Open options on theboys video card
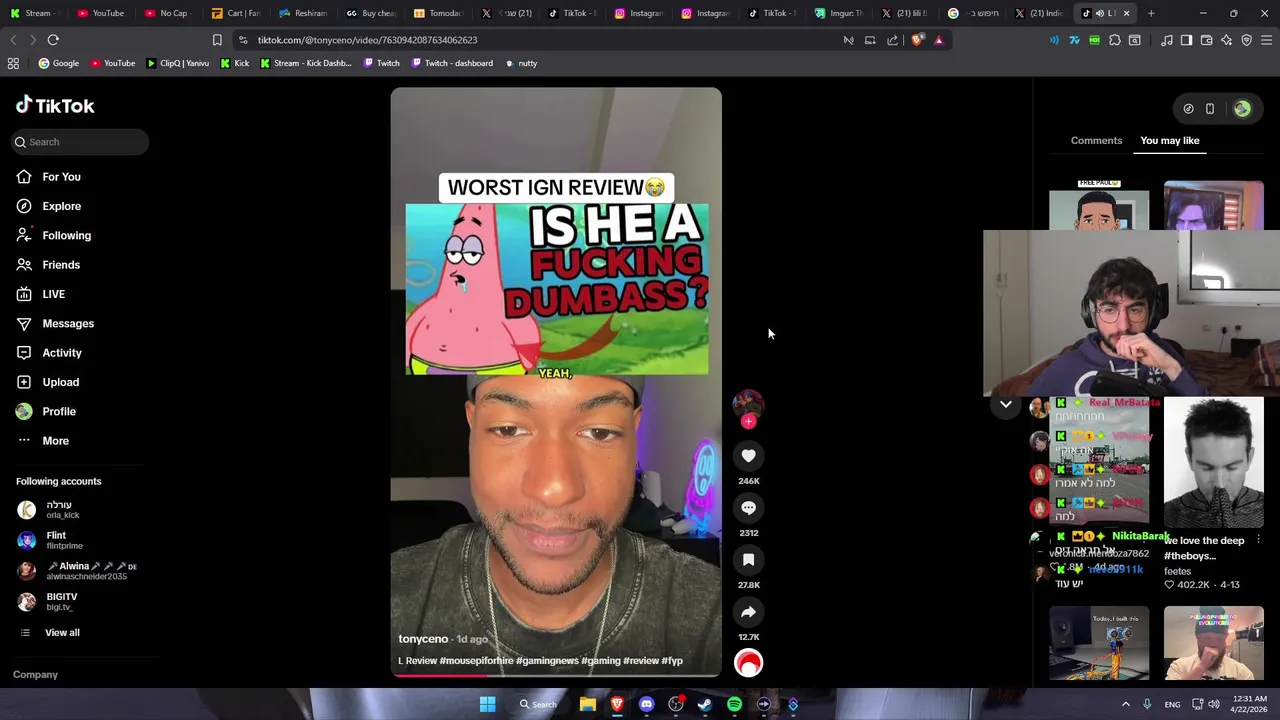The image size is (1280, 720). 1258,540
